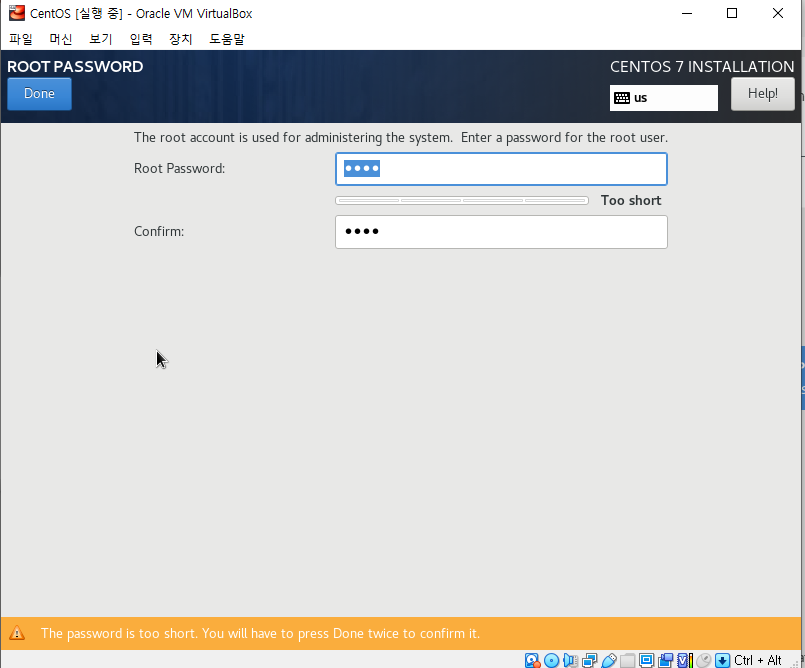Viewport: 805px width, 668px height.
Task: Click the shared folders status icon
Action: coord(627,660)
